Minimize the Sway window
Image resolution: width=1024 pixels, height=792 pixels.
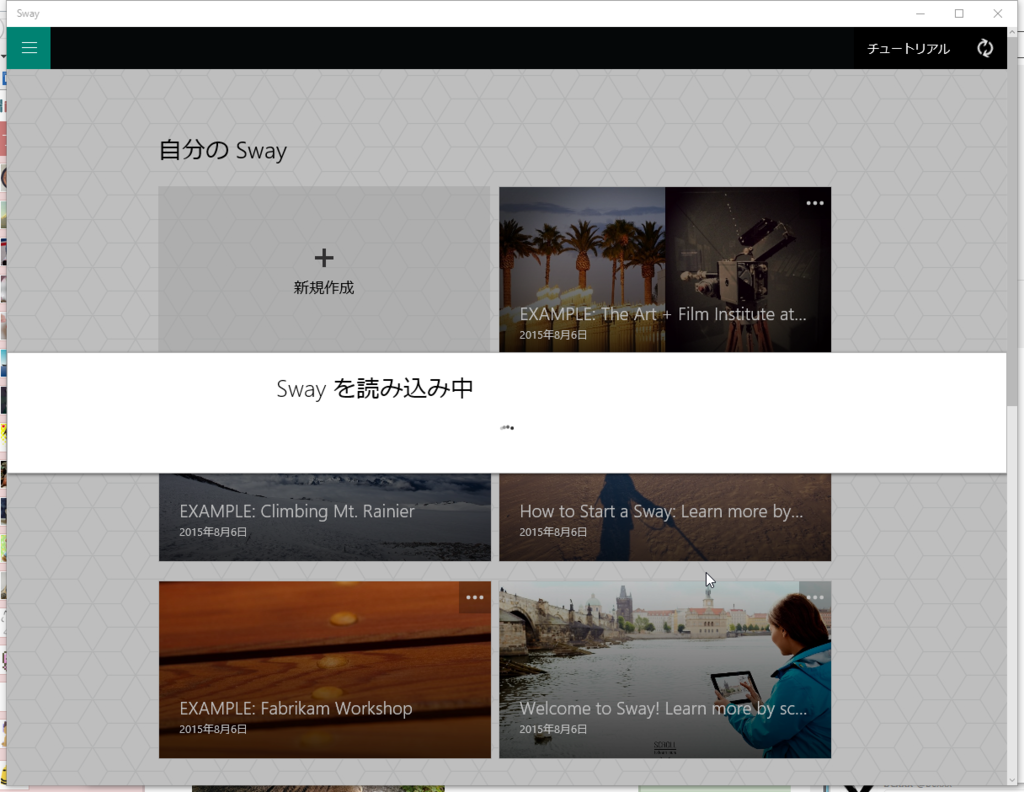920,13
